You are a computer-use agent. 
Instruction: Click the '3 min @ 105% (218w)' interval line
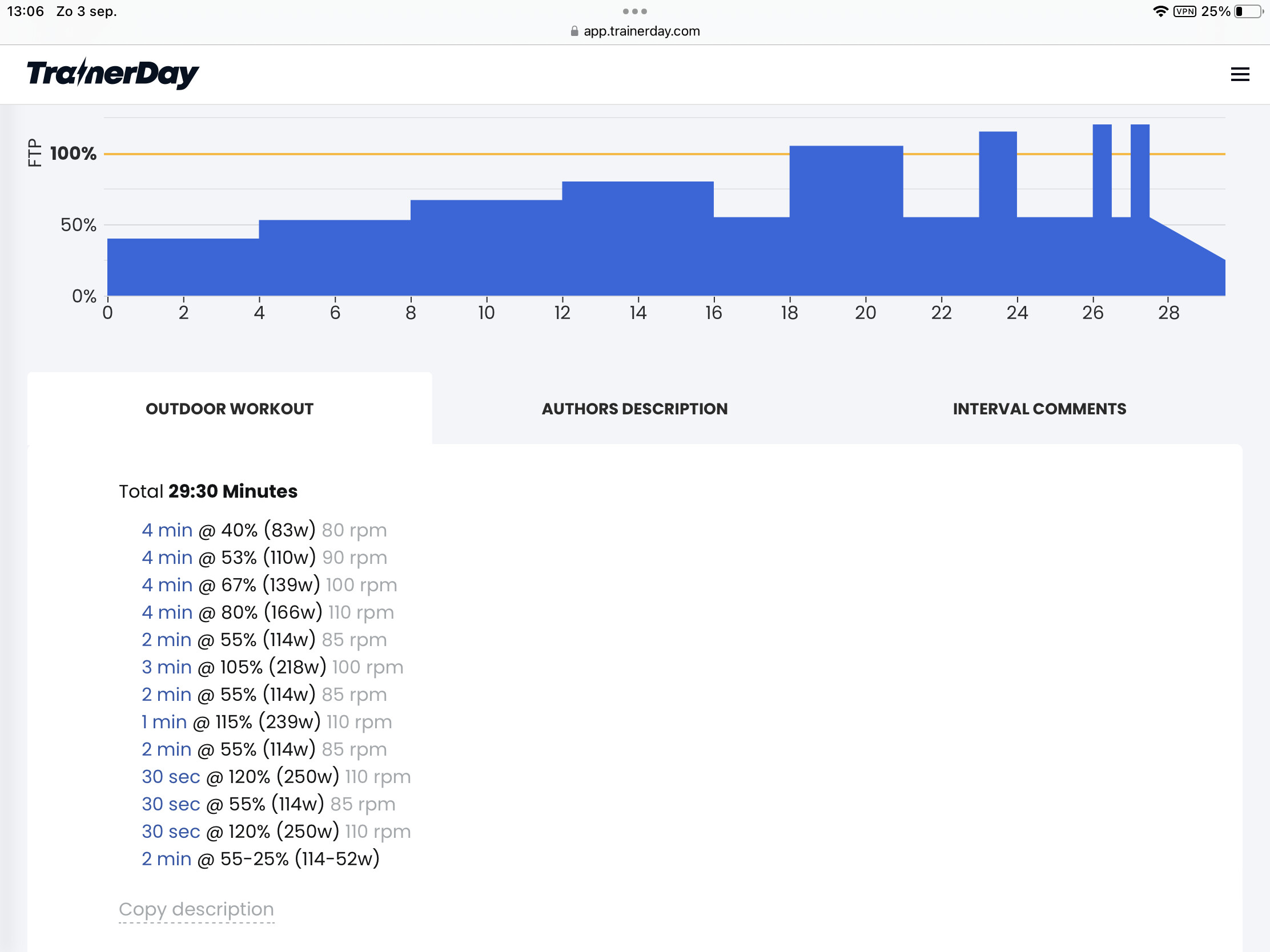coord(272,667)
